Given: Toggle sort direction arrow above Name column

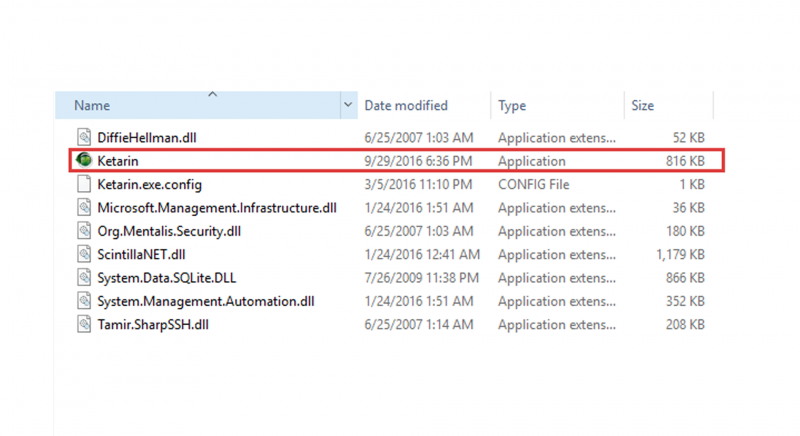Looking at the screenshot, I should [x=212, y=95].
